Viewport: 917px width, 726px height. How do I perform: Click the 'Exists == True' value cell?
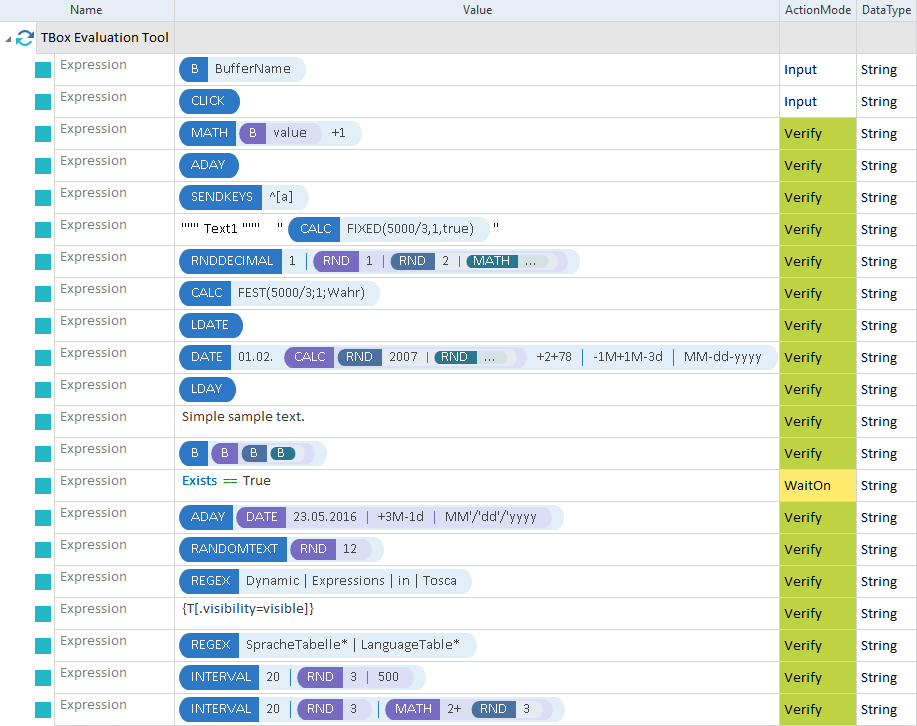226,481
